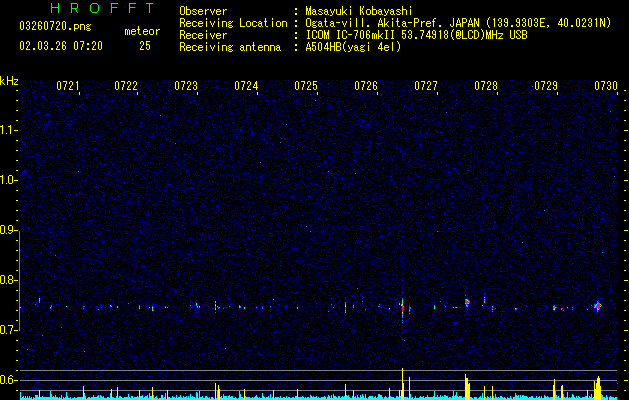Image resolution: width=629 pixels, height=400 pixels.
Task: Click the meteor label
Action: click(142, 31)
